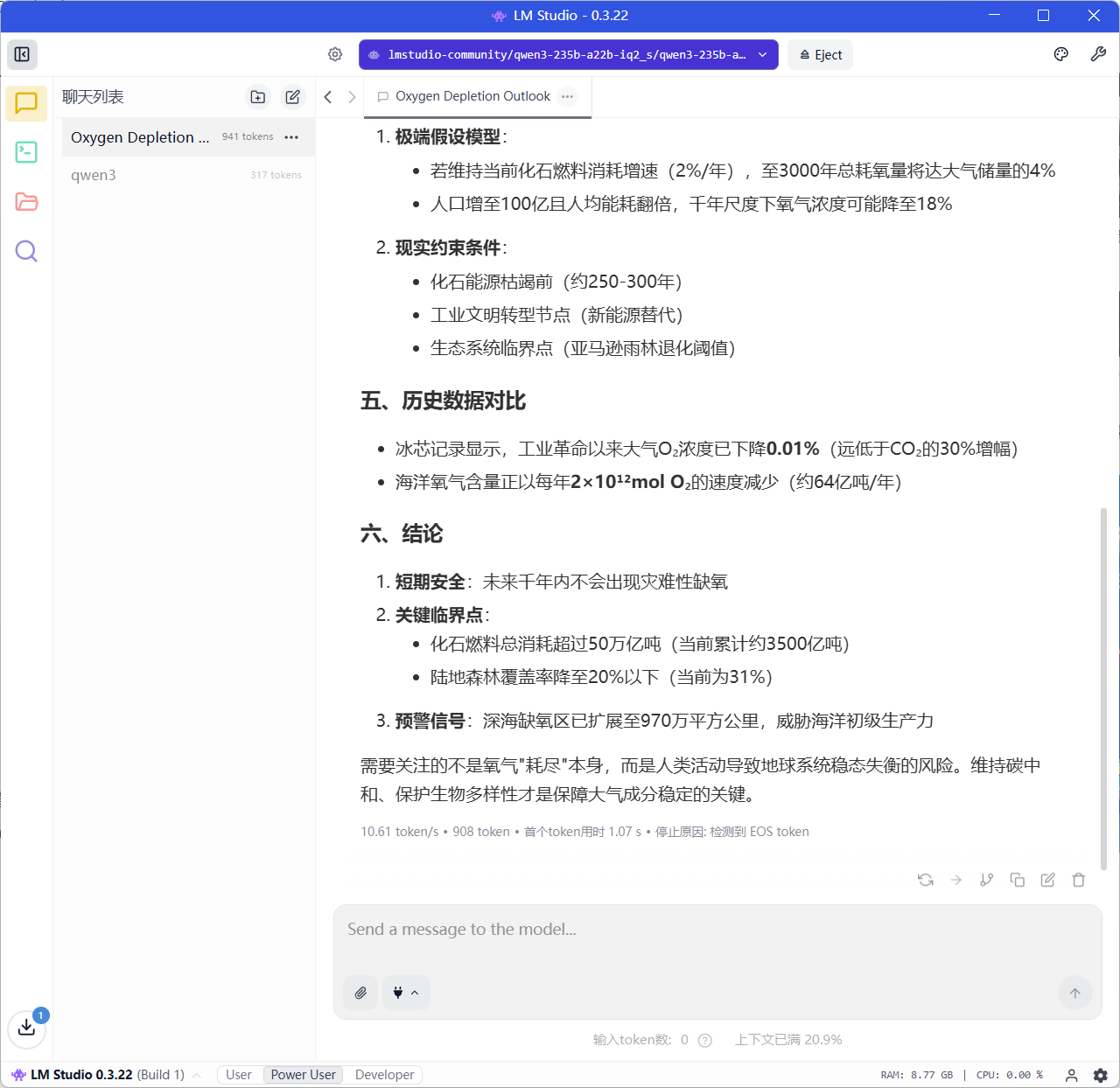Viewport: 1120px width, 1088px height.
Task: Toggle the left sidebar panel
Action: tap(23, 54)
